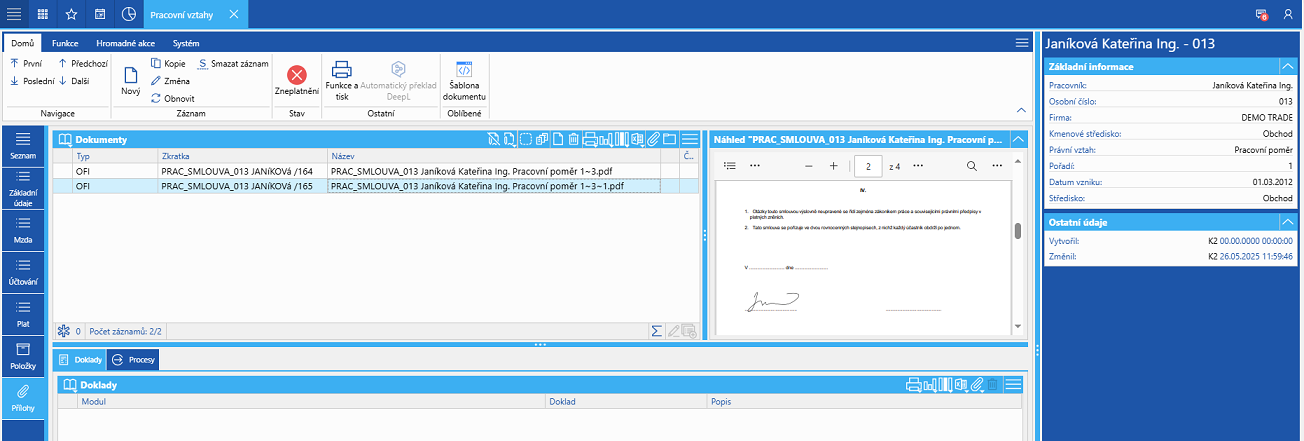The image size is (1304, 441).
Task: Click printer icon in Doklady toolbar
Action: tap(914, 384)
